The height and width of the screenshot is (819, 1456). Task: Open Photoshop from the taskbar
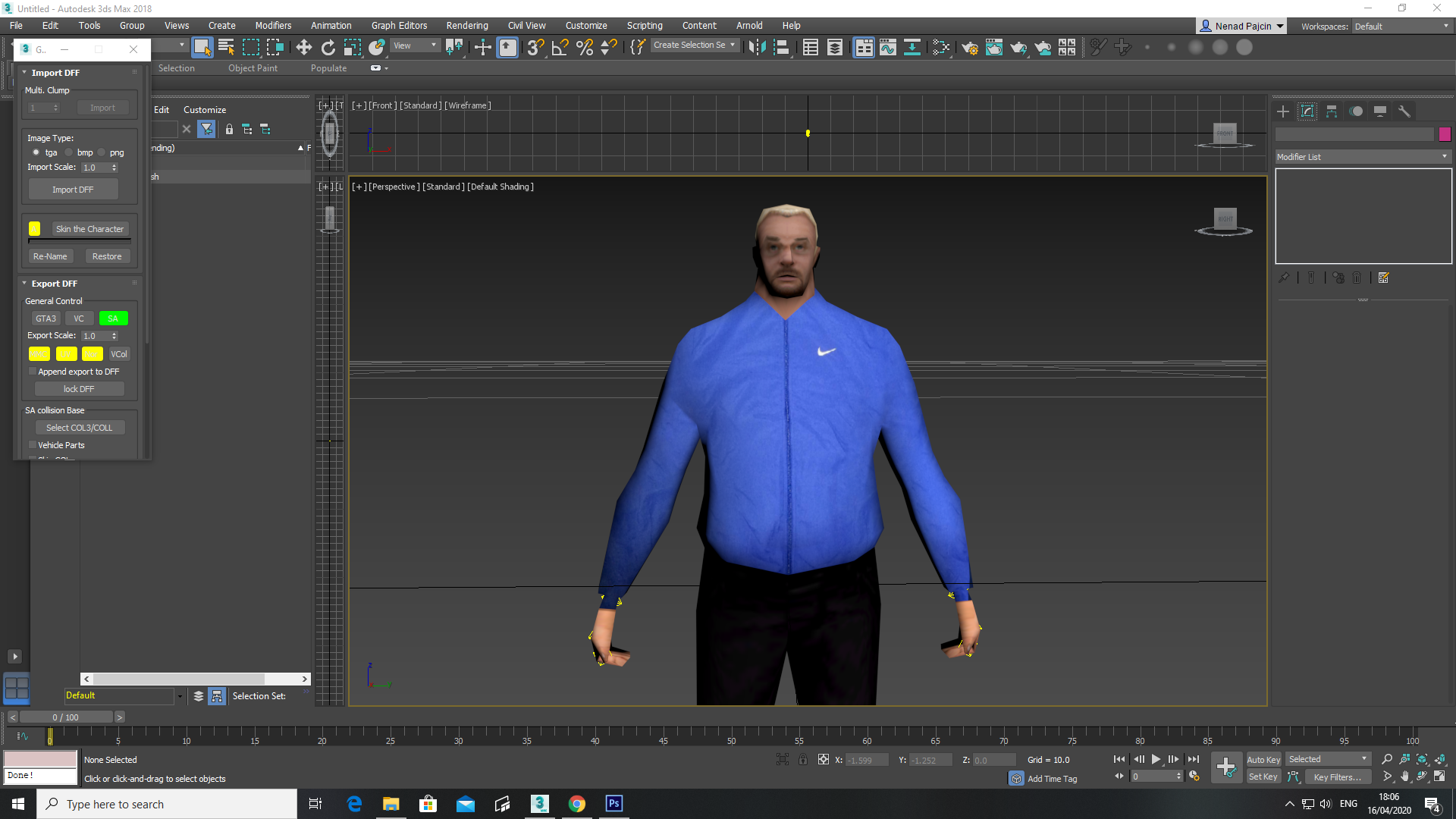tap(614, 804)
